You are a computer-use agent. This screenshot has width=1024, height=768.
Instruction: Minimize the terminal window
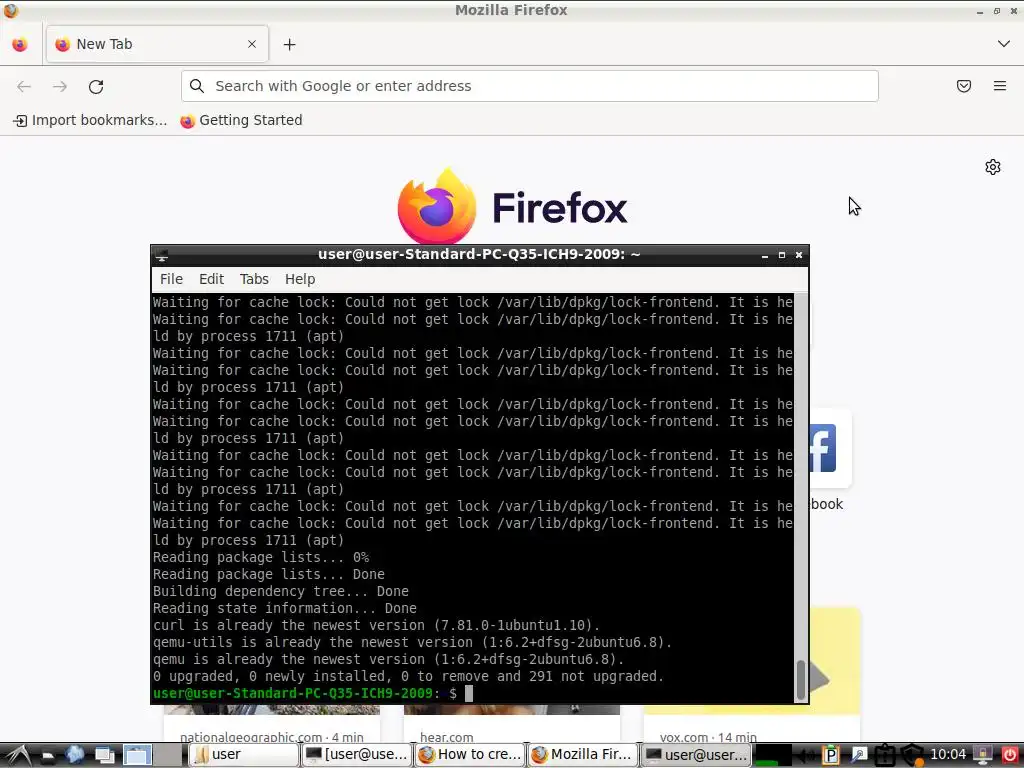pos(765,255)
